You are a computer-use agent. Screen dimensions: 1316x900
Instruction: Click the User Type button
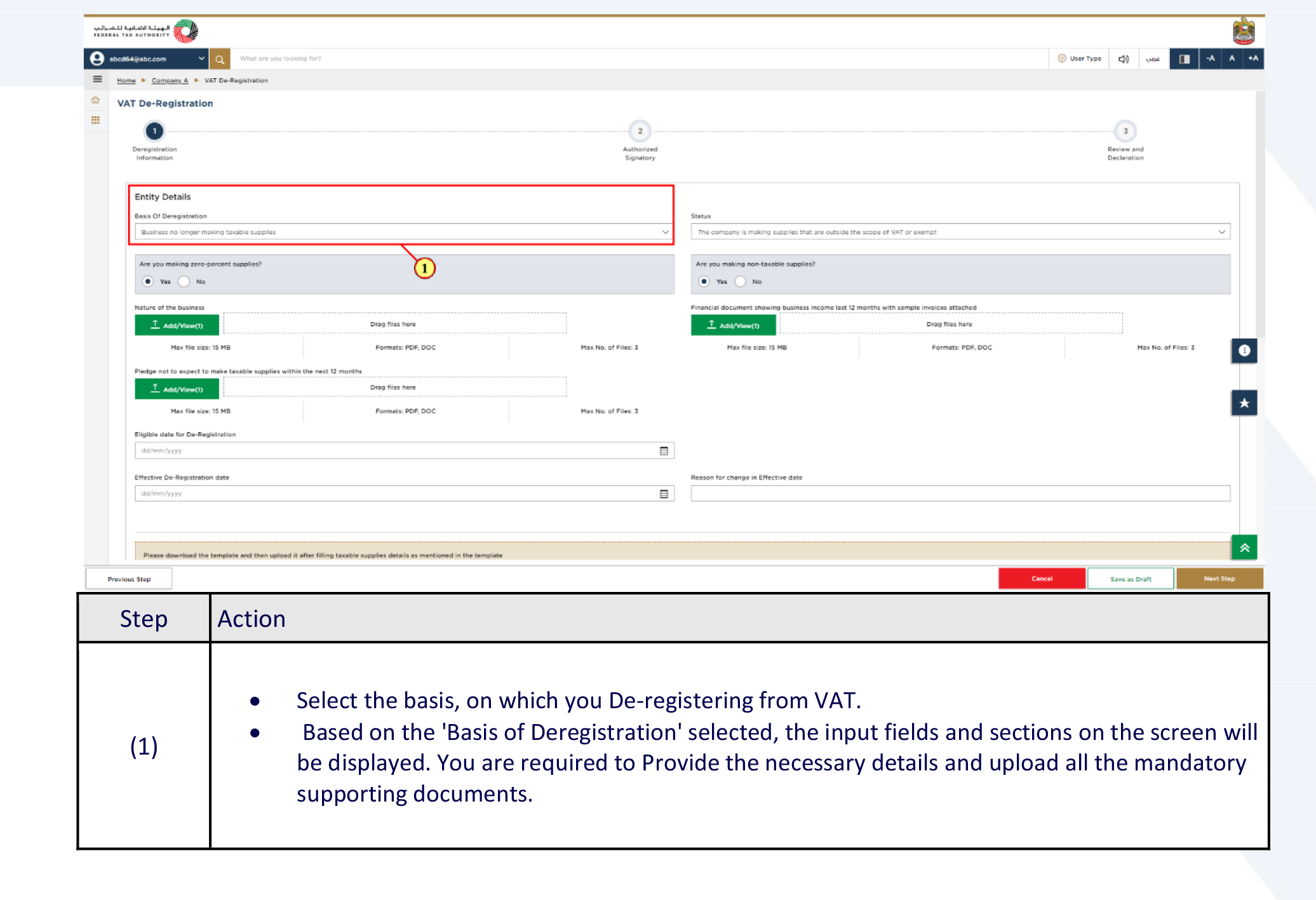pos(1079,59)
